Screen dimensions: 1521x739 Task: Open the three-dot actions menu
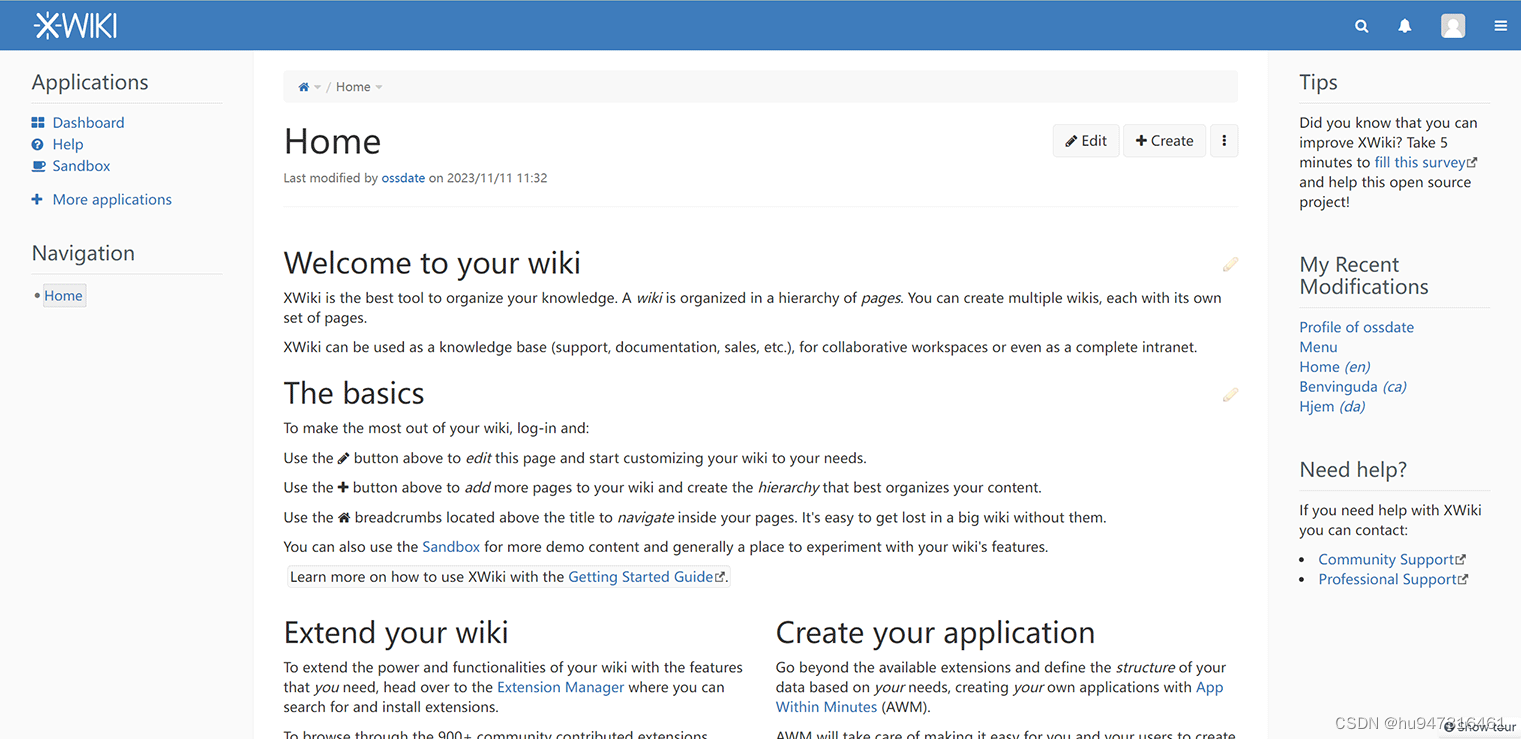tap(1224, 140)
